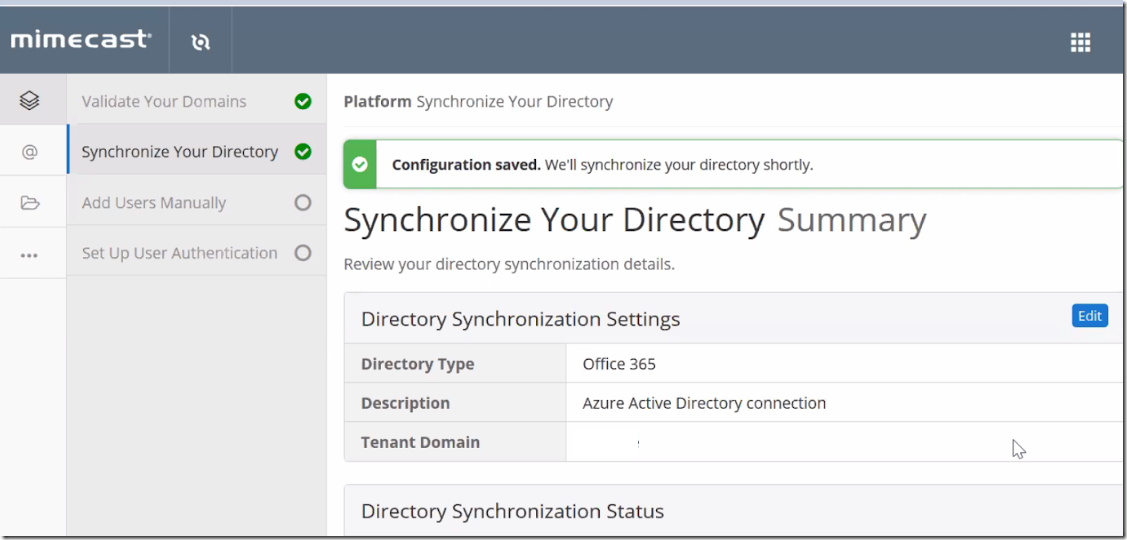This screenshot has width=1127, height=540.
Task: Click the Directory Synchronization Settings header
Action: coord(520,319)
